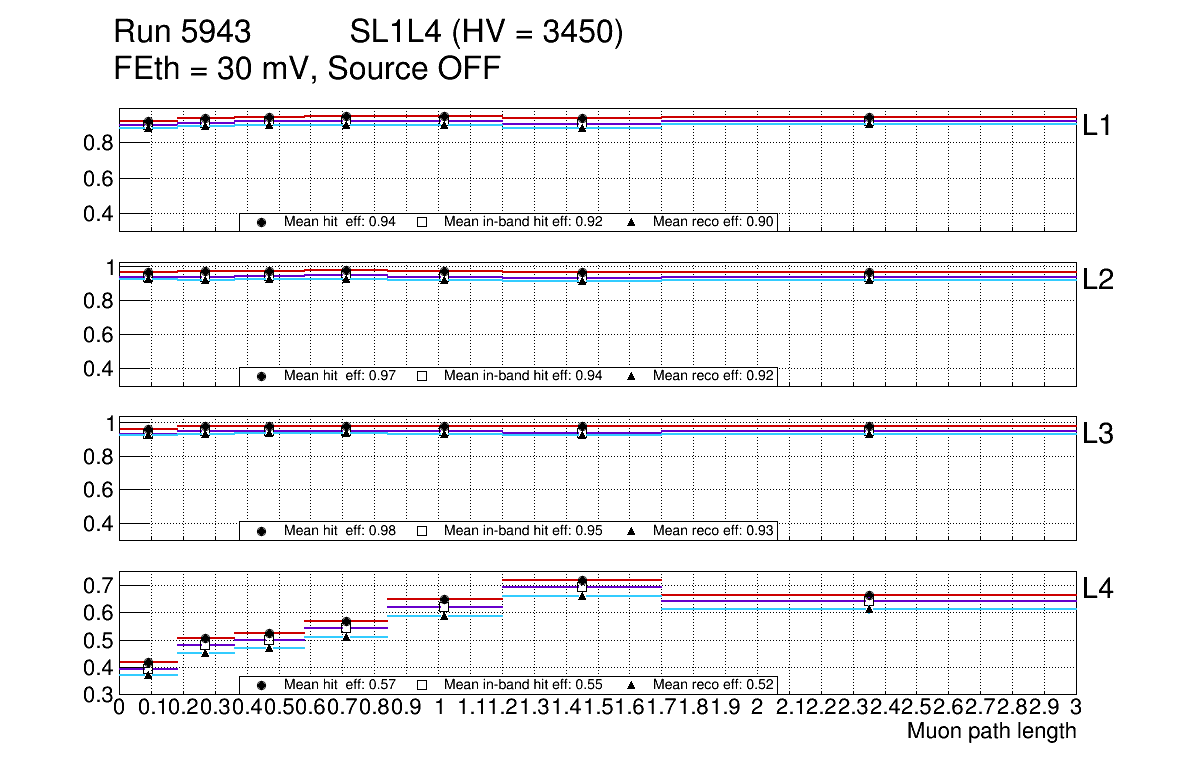Click the open square legend marker in L4 panel

[x=421, y=685]
